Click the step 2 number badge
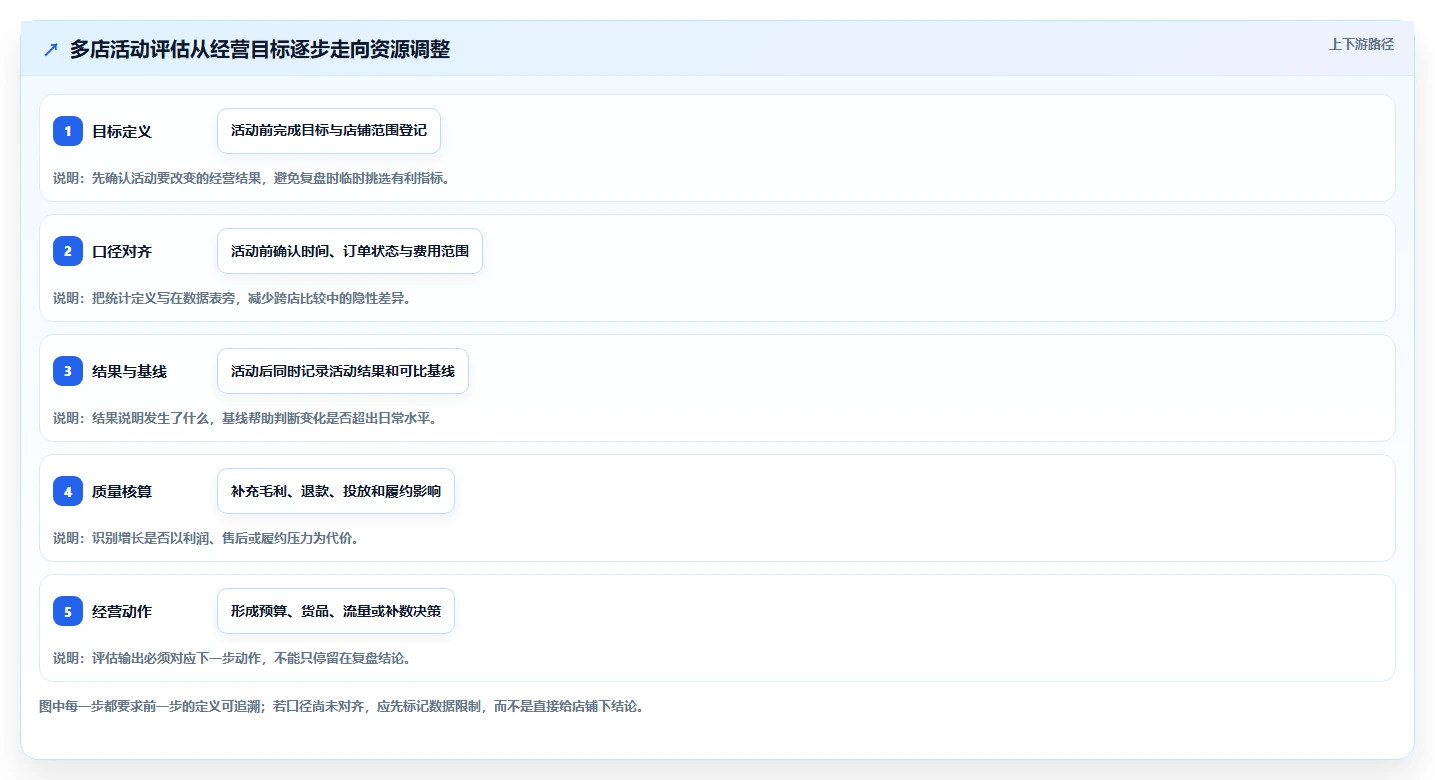Screen dimensions: 1435x780 (x=68, y=251)
